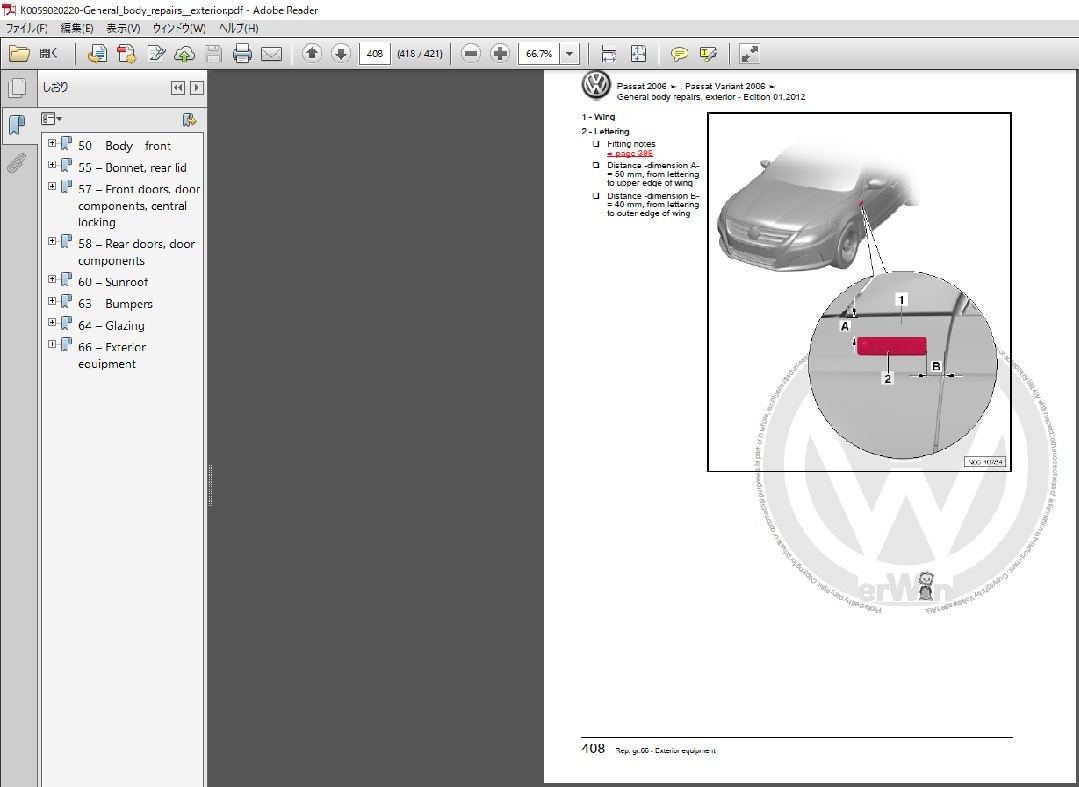This screenshot has width=1079, height=787.
Task: Click the Save floppy disk icon
Action: [x=213, y=54]
